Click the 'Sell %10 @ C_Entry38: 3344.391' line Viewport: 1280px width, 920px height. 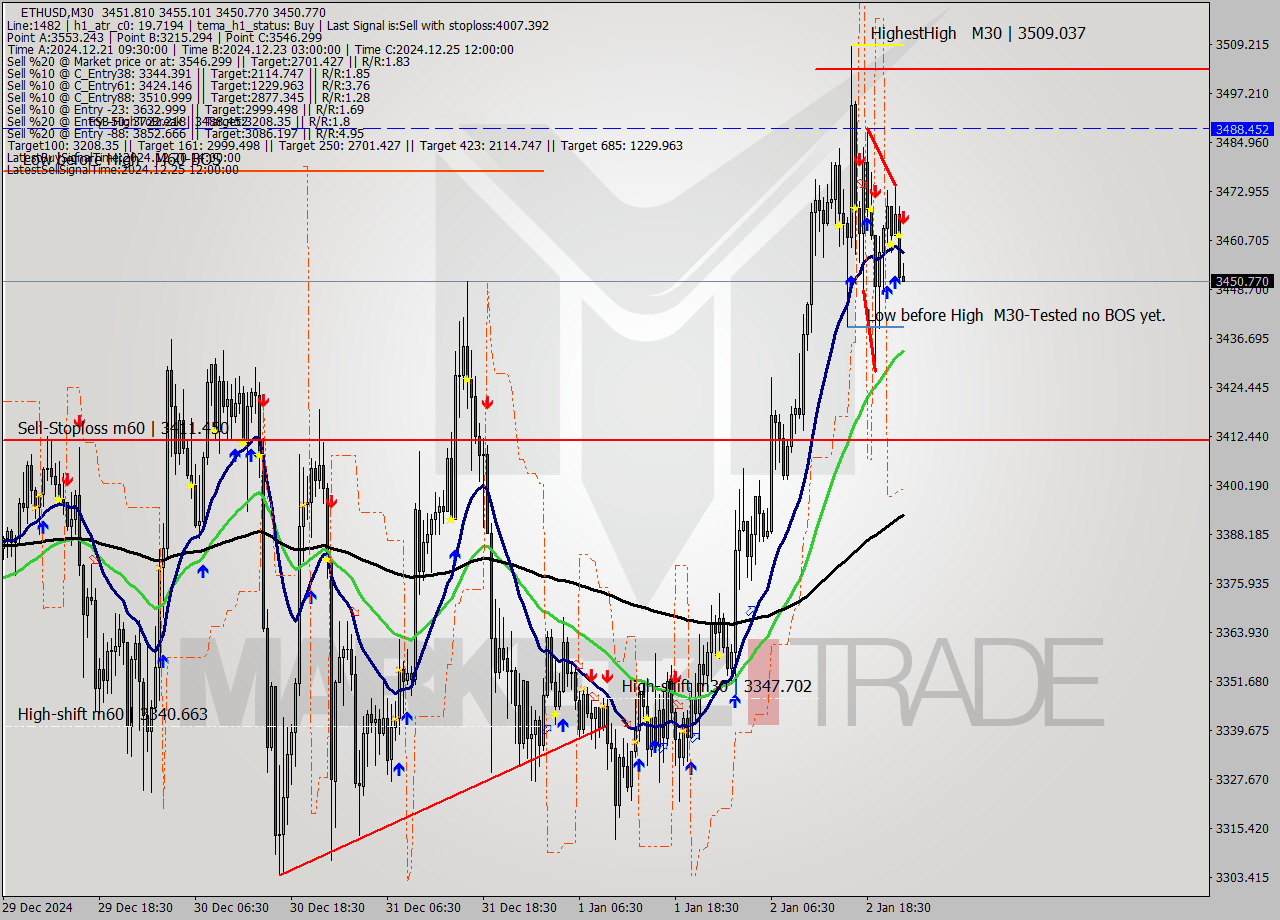188,73
